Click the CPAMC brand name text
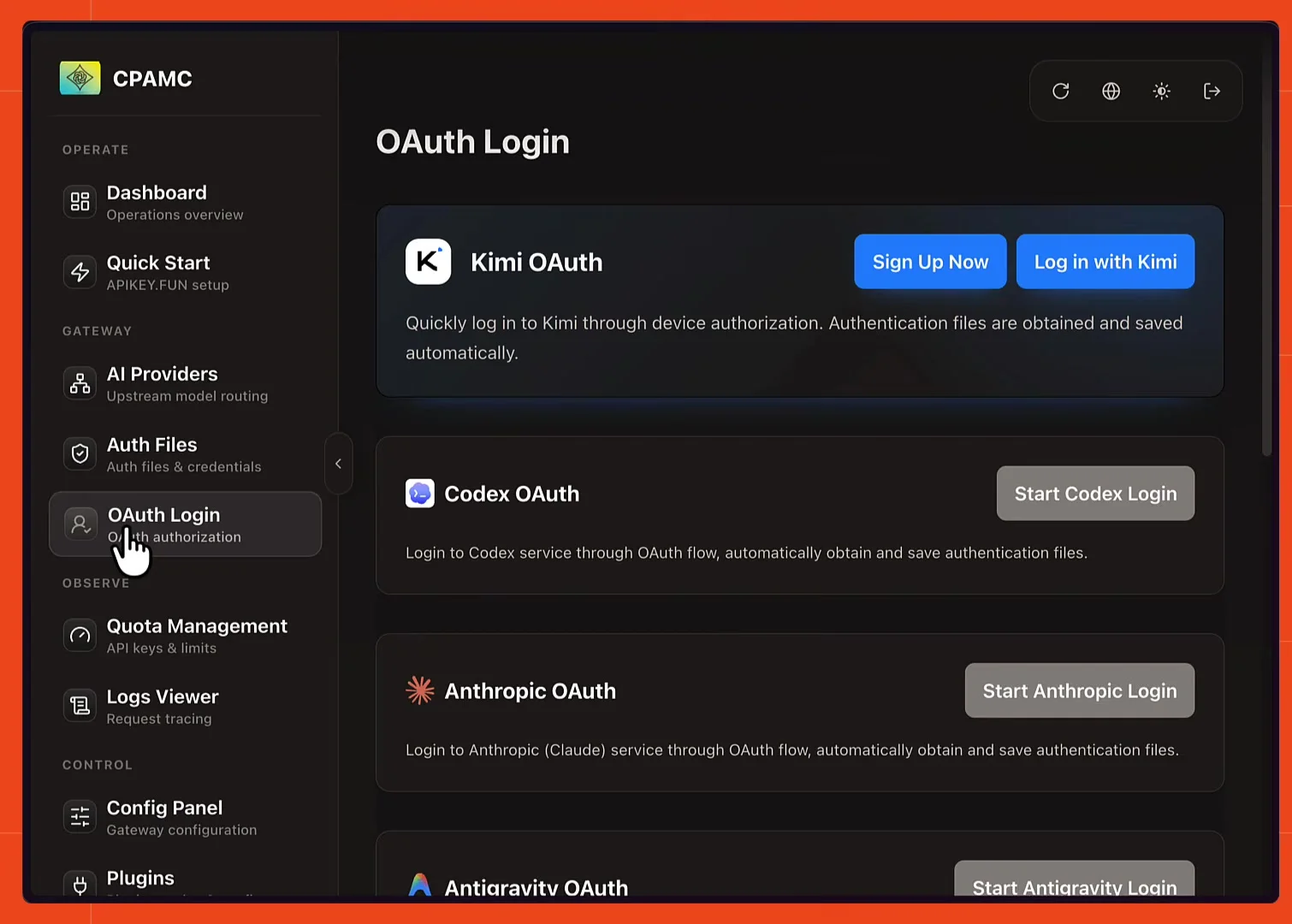Screen dimensions: 1292x924 click(x=152, y=79)
